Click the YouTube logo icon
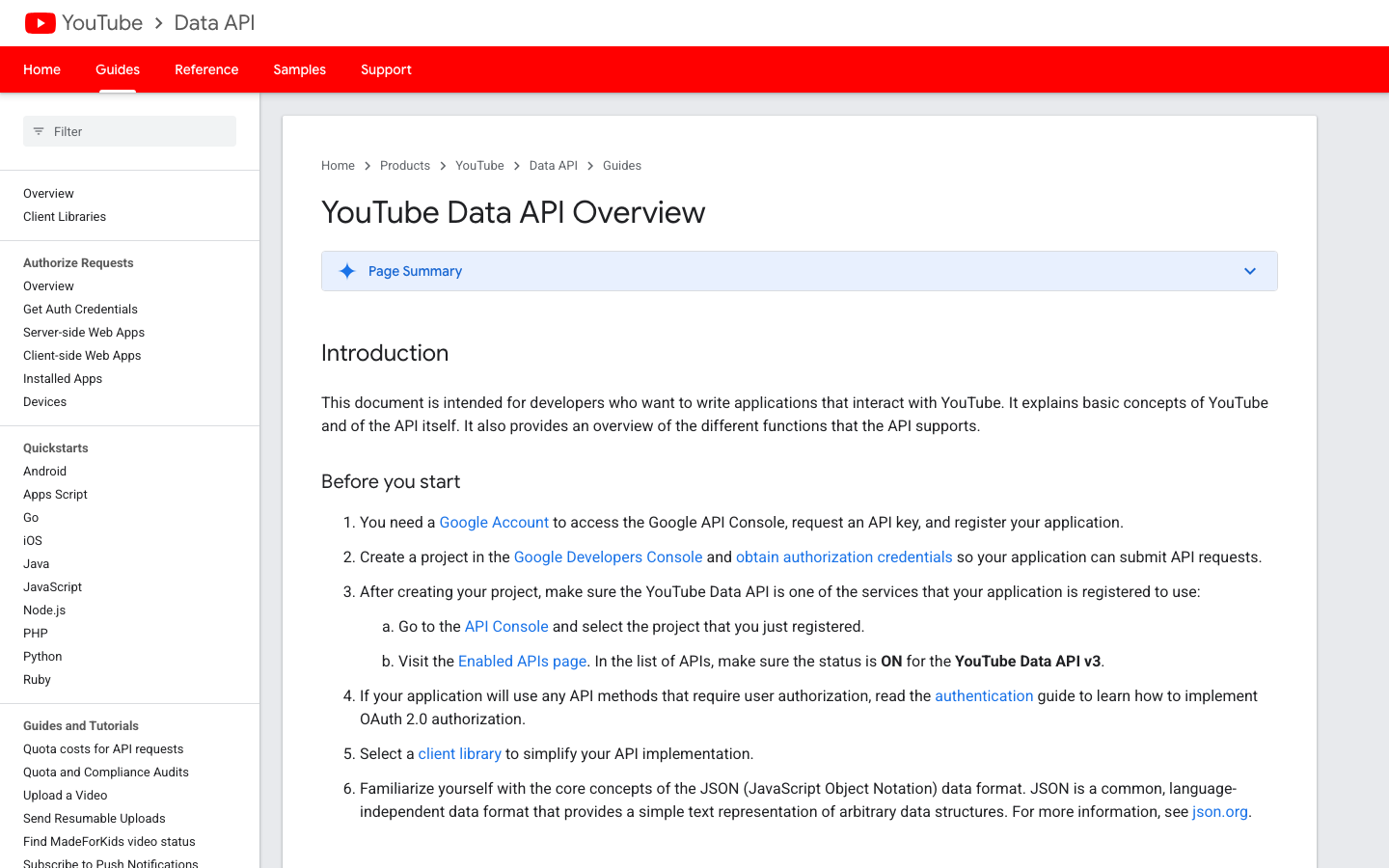 point(41,23)
